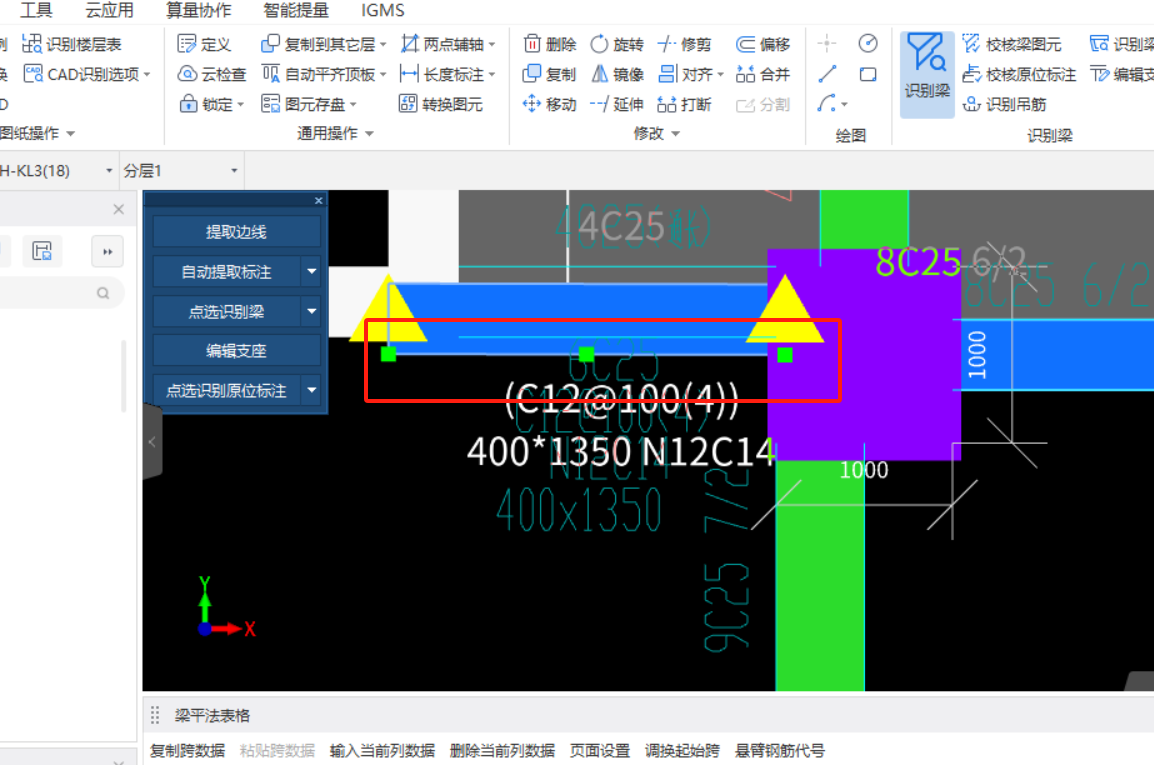This screenshot has width=1154, height=765.
Task: Select 长度标注 tool
Action: pyautogui.click(x=447, y=74)
